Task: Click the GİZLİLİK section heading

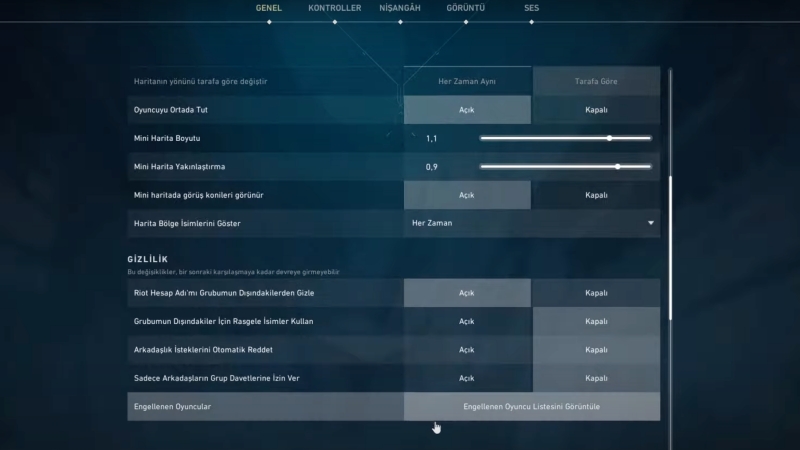Action: (147, 259)
